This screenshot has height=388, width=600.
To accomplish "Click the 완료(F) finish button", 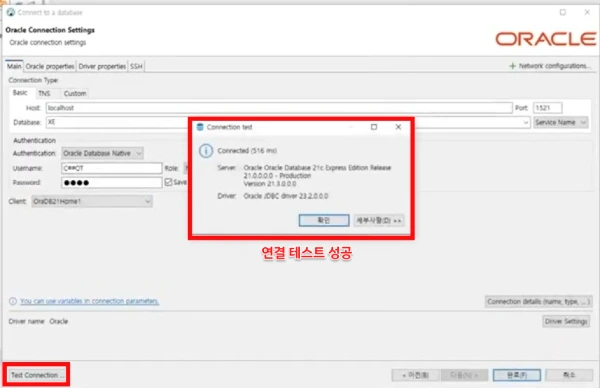I will [517, 375].
